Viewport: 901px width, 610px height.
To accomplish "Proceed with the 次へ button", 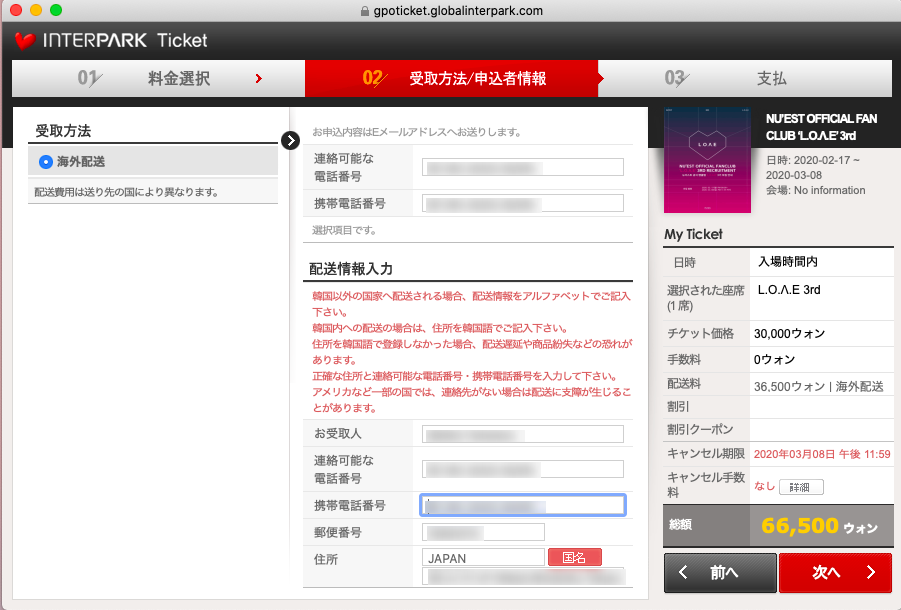I will point(835,573).
